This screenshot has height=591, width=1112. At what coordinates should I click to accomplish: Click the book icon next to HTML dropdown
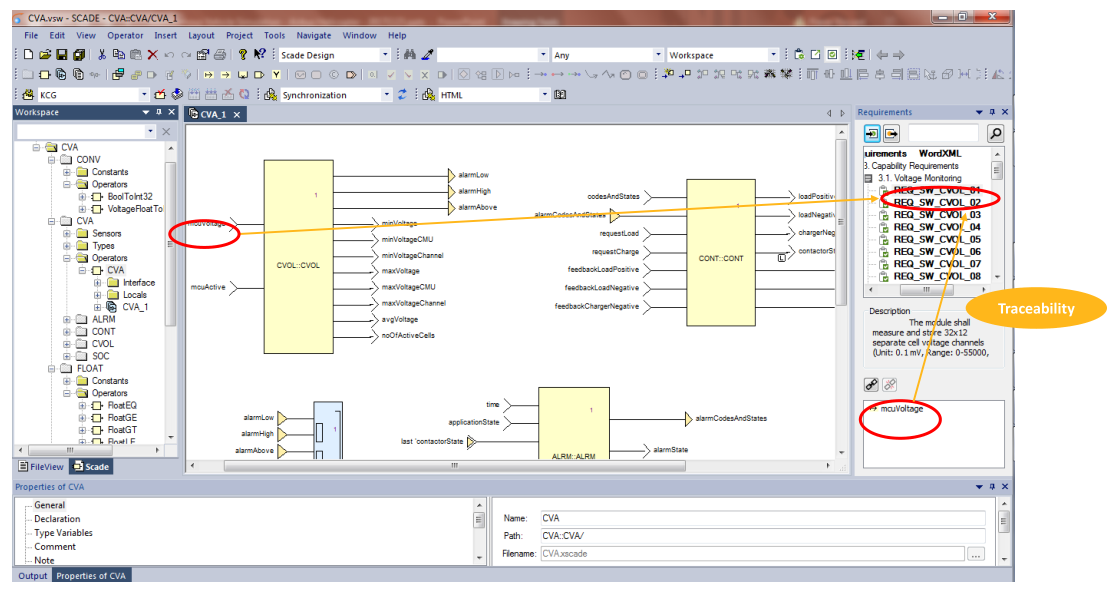[x=560, y=94]
